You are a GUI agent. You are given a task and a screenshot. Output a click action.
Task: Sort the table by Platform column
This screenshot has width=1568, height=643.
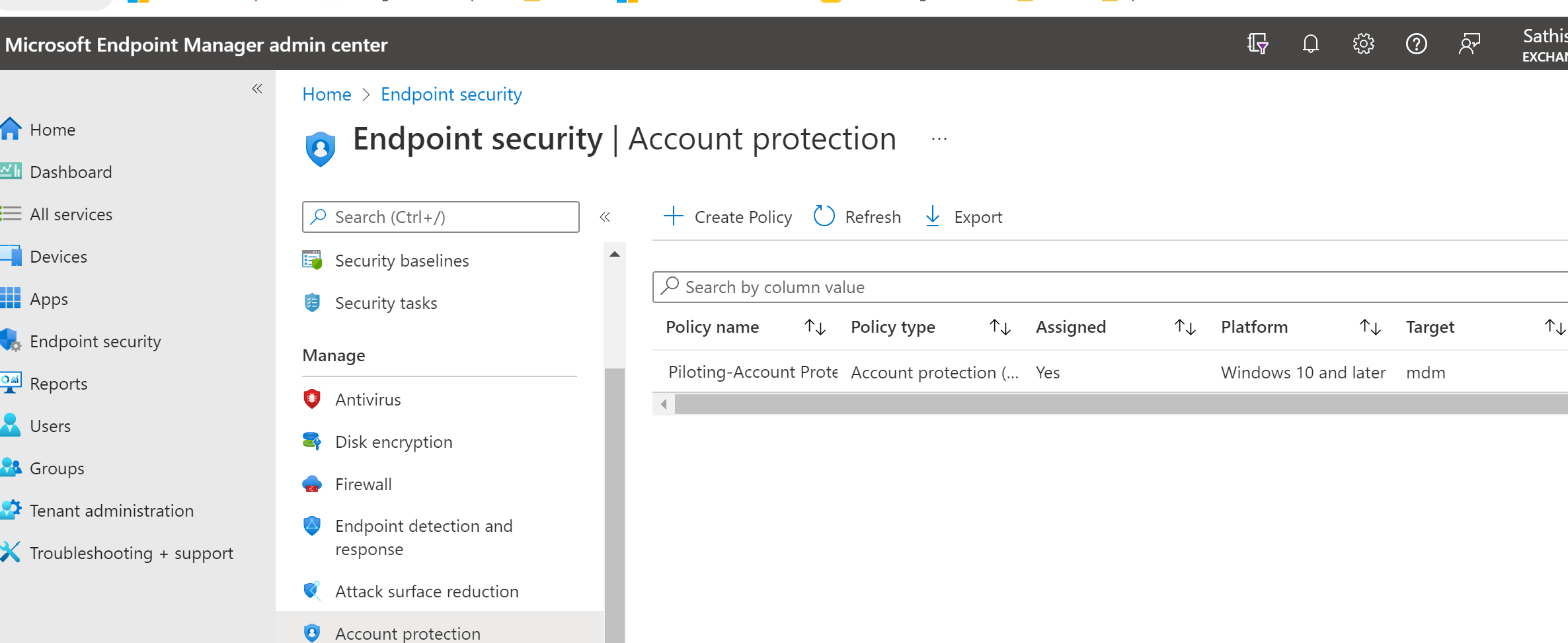click(x=1370, y=326)
